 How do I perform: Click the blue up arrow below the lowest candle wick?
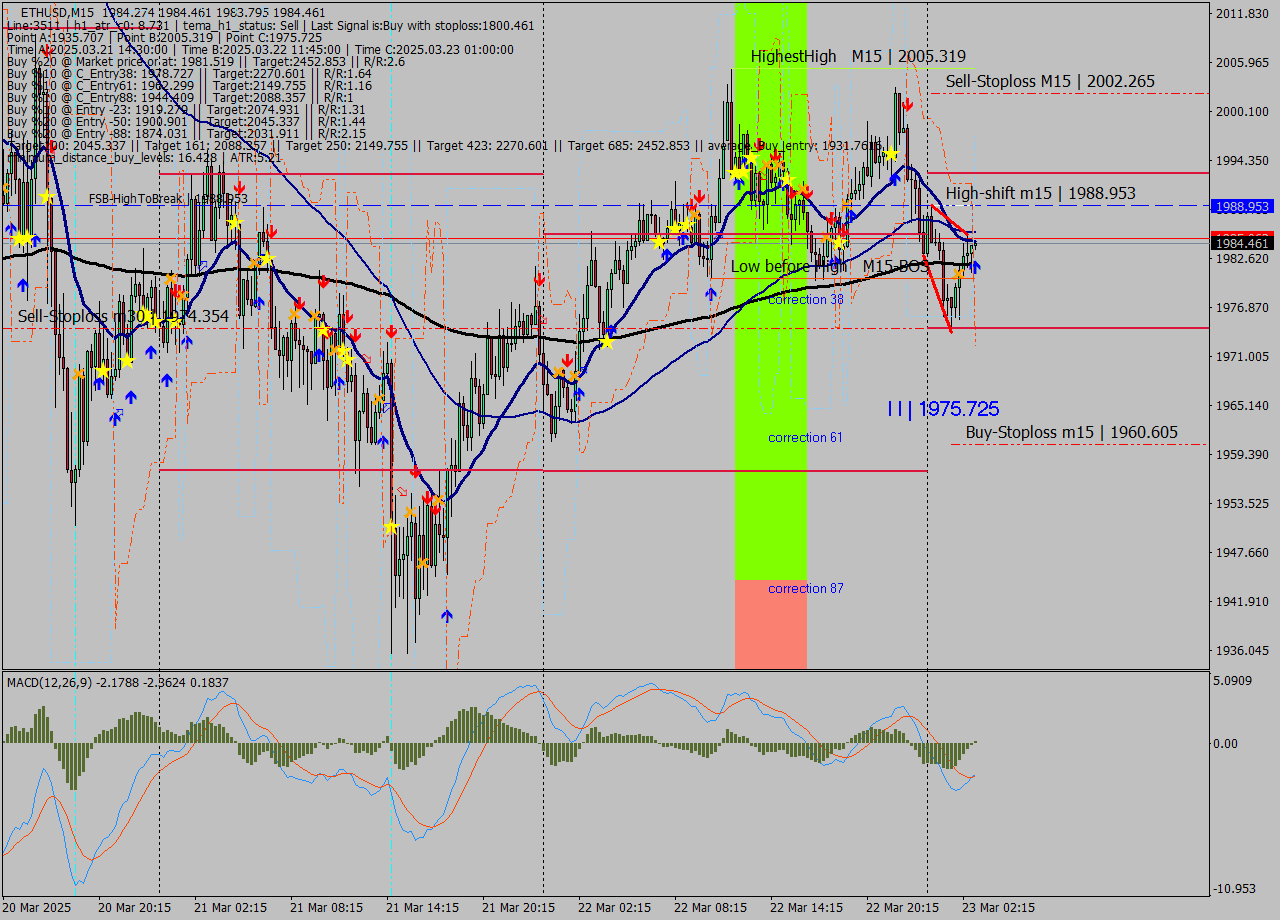point(447,616)
